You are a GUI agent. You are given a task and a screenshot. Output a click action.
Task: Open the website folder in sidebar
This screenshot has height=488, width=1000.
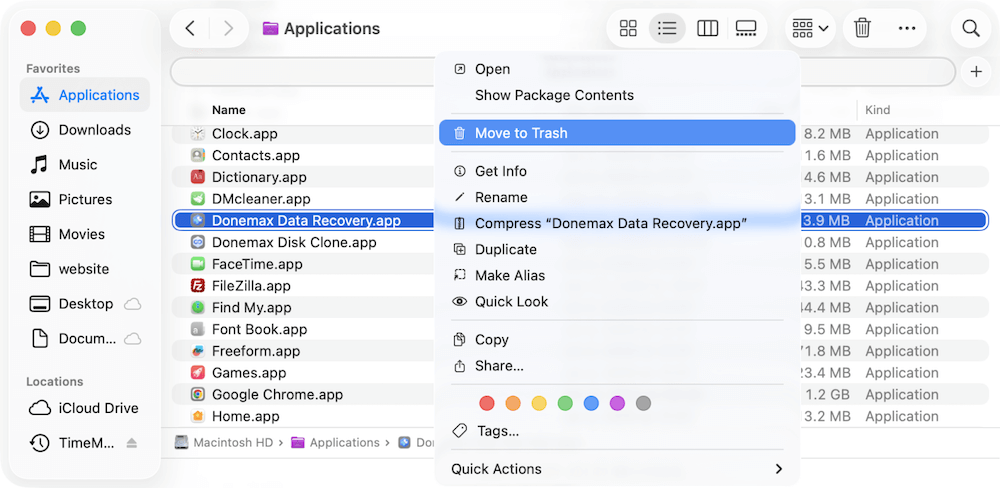[85, 269]
